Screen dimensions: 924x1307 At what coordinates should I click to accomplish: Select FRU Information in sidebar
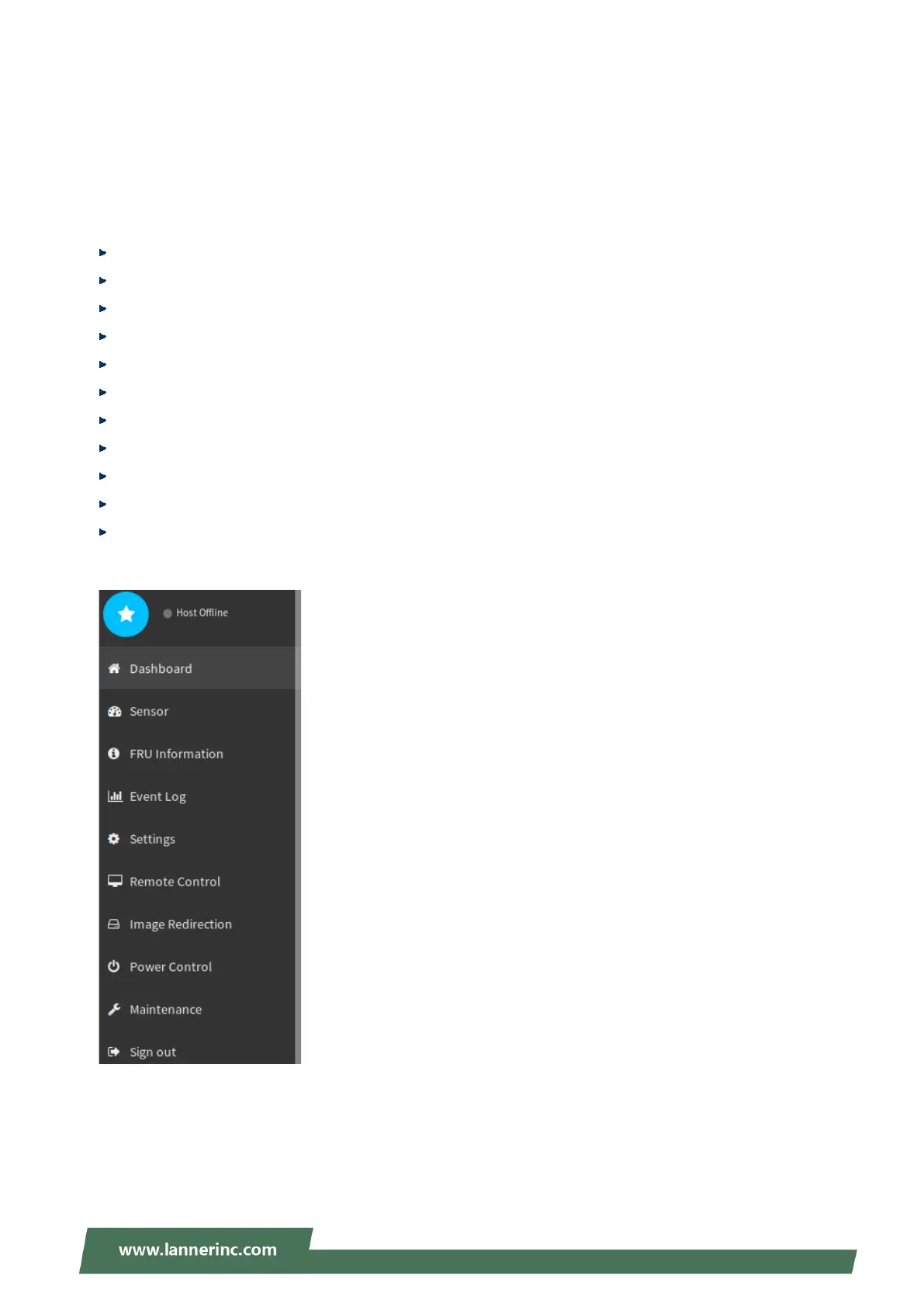click(x=197, y=754)
